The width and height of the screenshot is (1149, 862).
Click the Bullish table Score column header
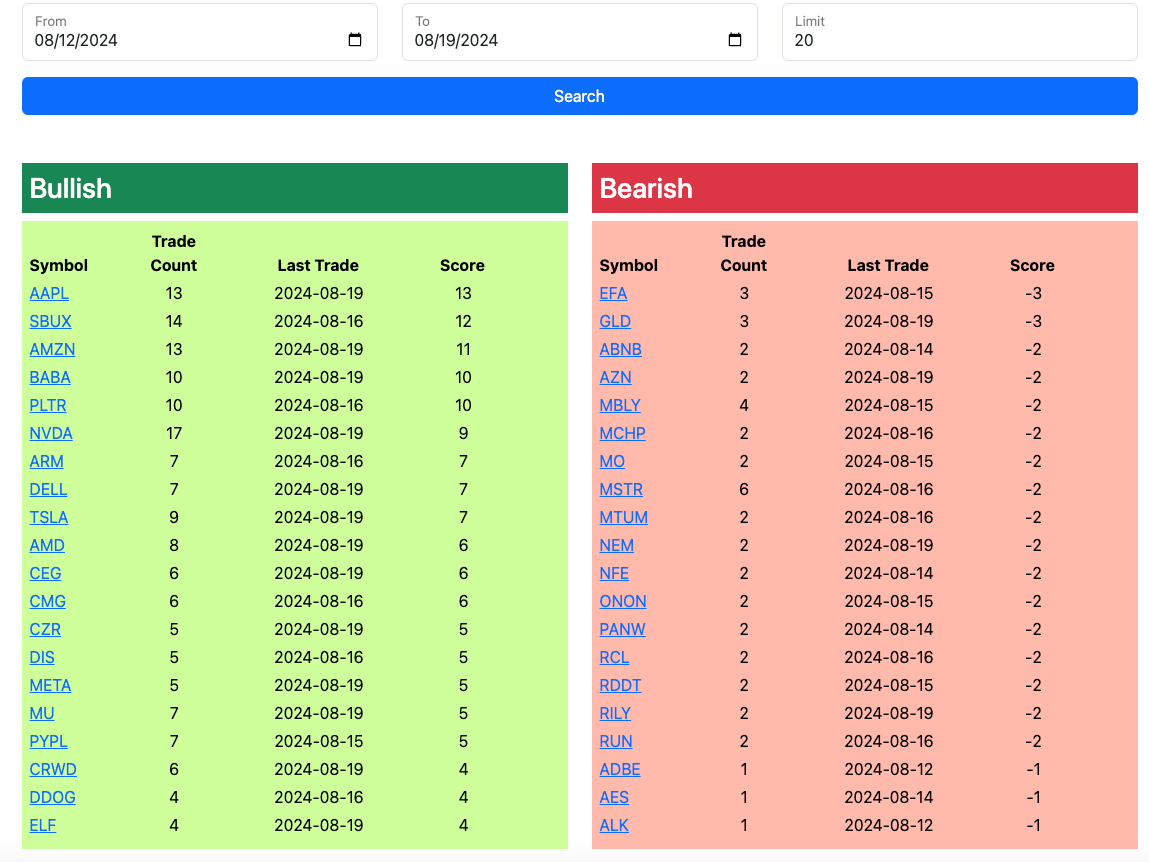[x=462, y=265]
